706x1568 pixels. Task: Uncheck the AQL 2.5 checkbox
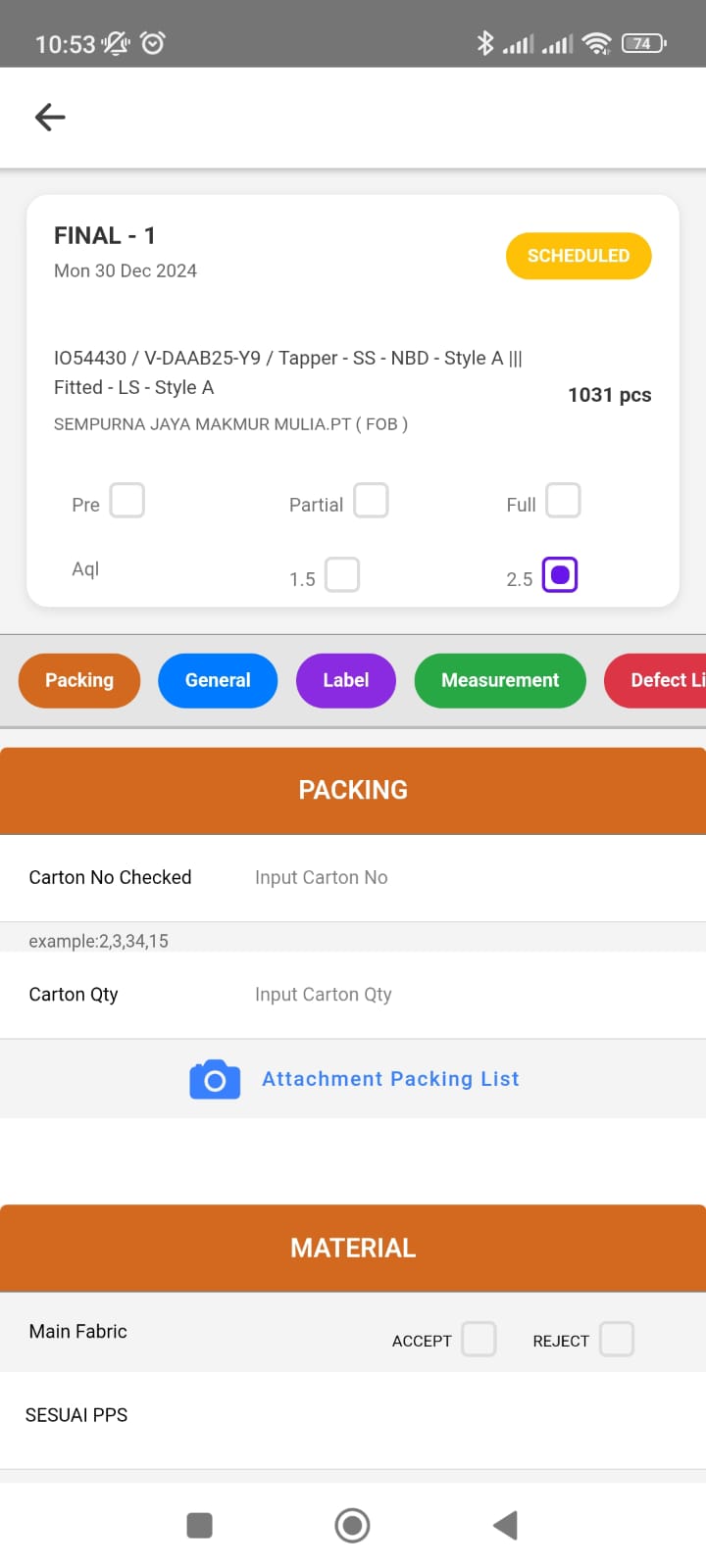pos(560,575)
